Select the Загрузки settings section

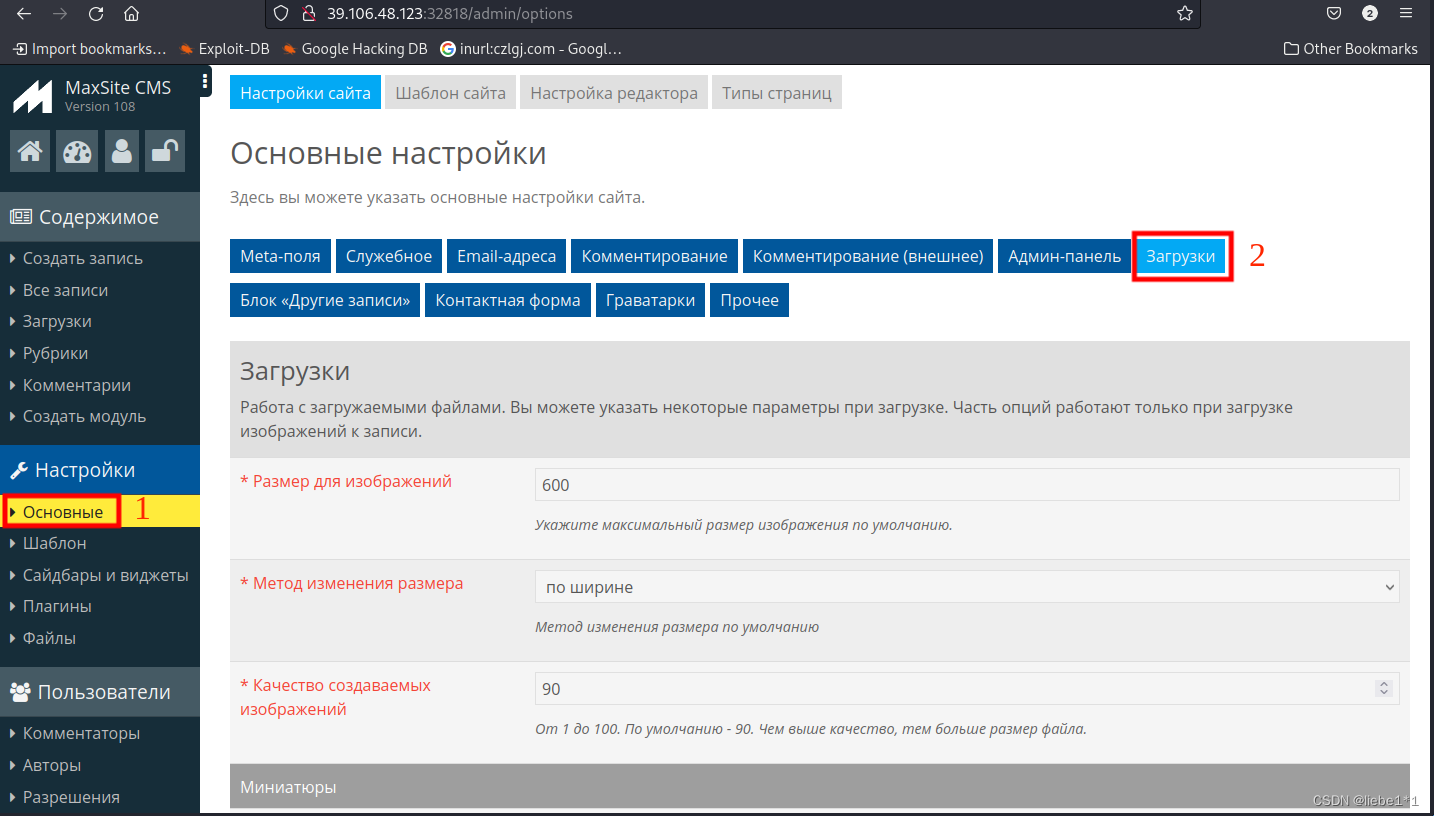1181,256
